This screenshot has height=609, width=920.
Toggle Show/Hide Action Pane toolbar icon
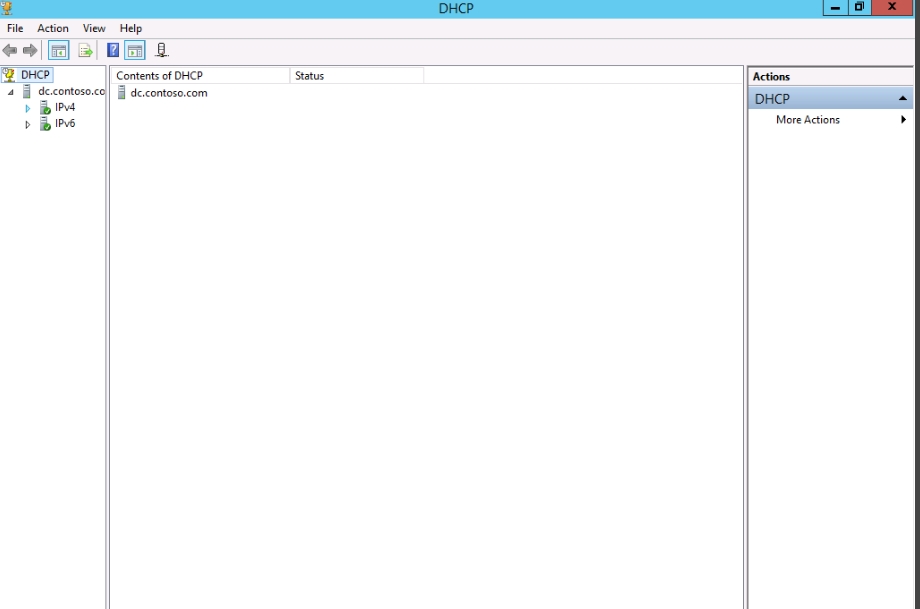coord(135,50)
